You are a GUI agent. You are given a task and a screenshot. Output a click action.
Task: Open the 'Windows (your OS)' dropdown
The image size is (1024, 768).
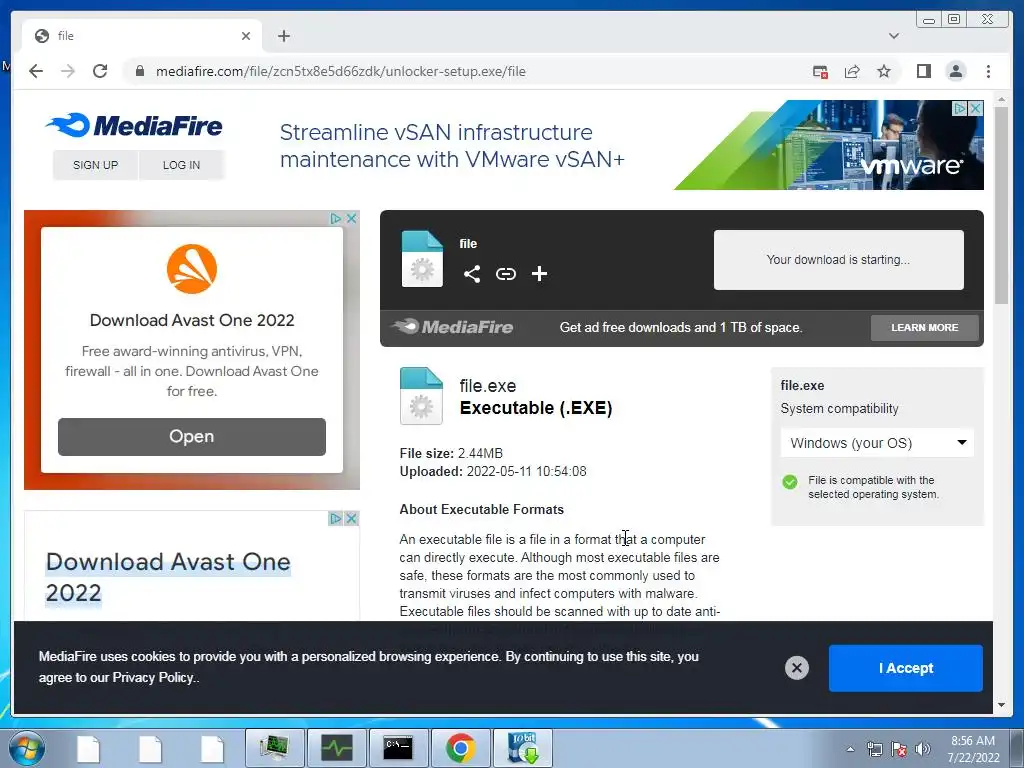pos(877,443)
